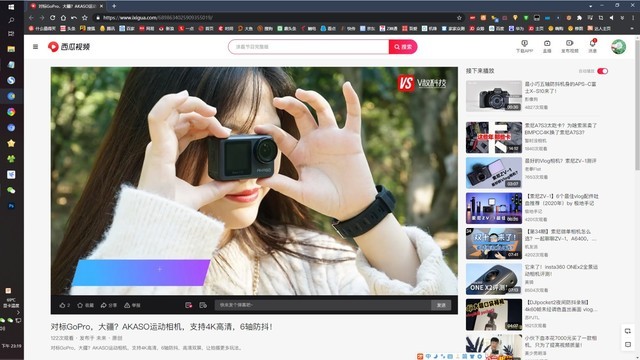The height and width of the screenshot is (360, 640).
Task: Open the WeChat icon in the taskbar
Action: point(11,190)
